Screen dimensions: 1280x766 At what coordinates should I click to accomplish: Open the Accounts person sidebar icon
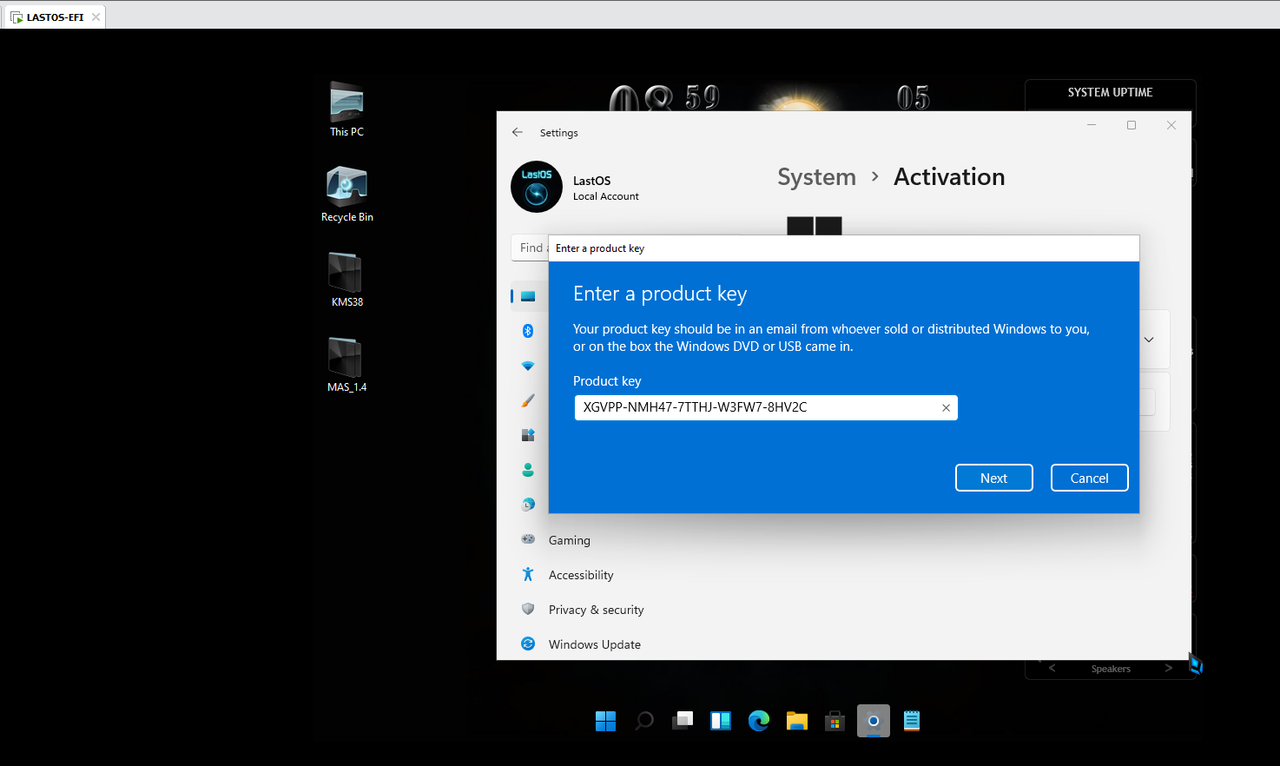click(528, 470)
